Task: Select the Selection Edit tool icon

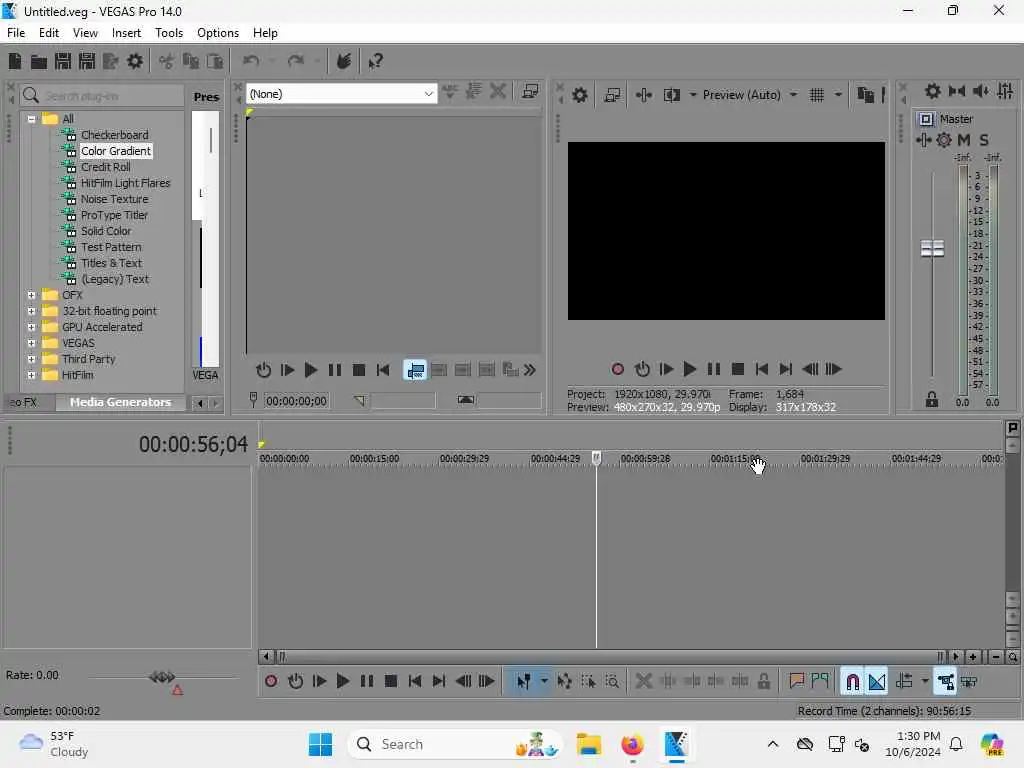Action: pyautogui.click(x=588, y=682)
